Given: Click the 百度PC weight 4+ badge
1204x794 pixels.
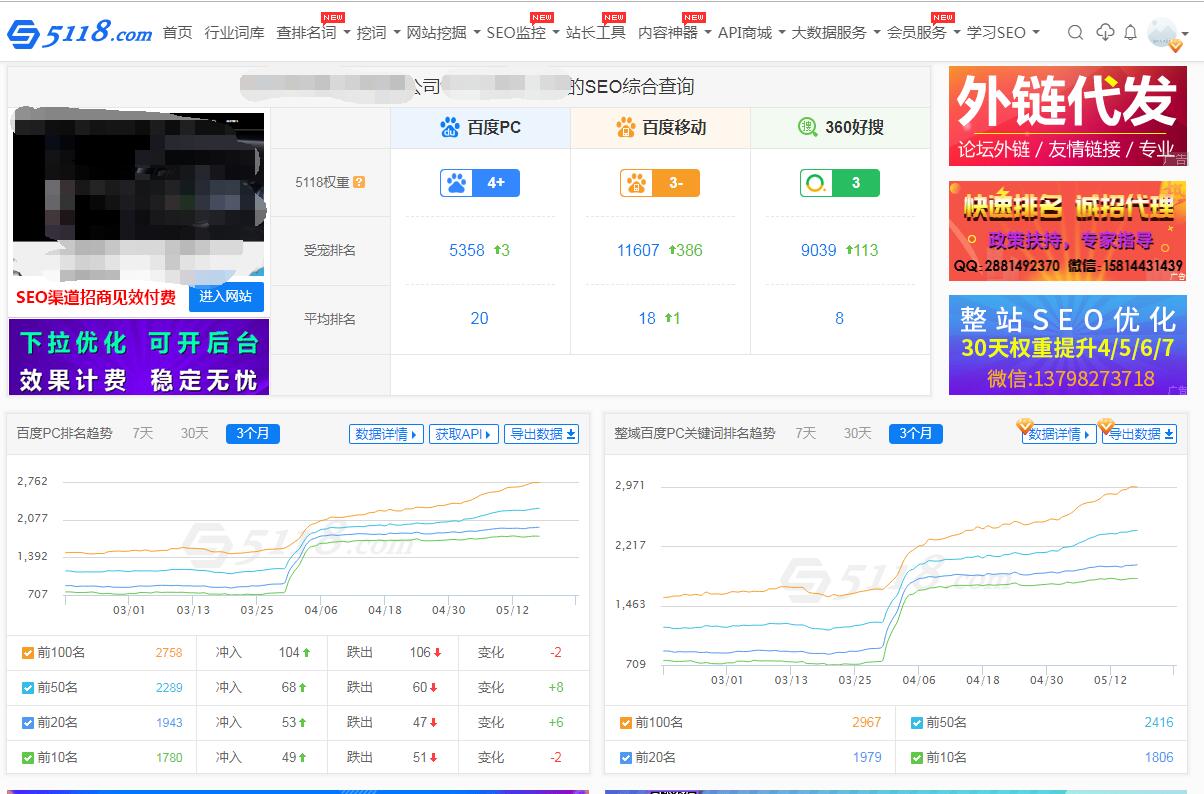Looking at the screenshot, I should tap(480, 183).
